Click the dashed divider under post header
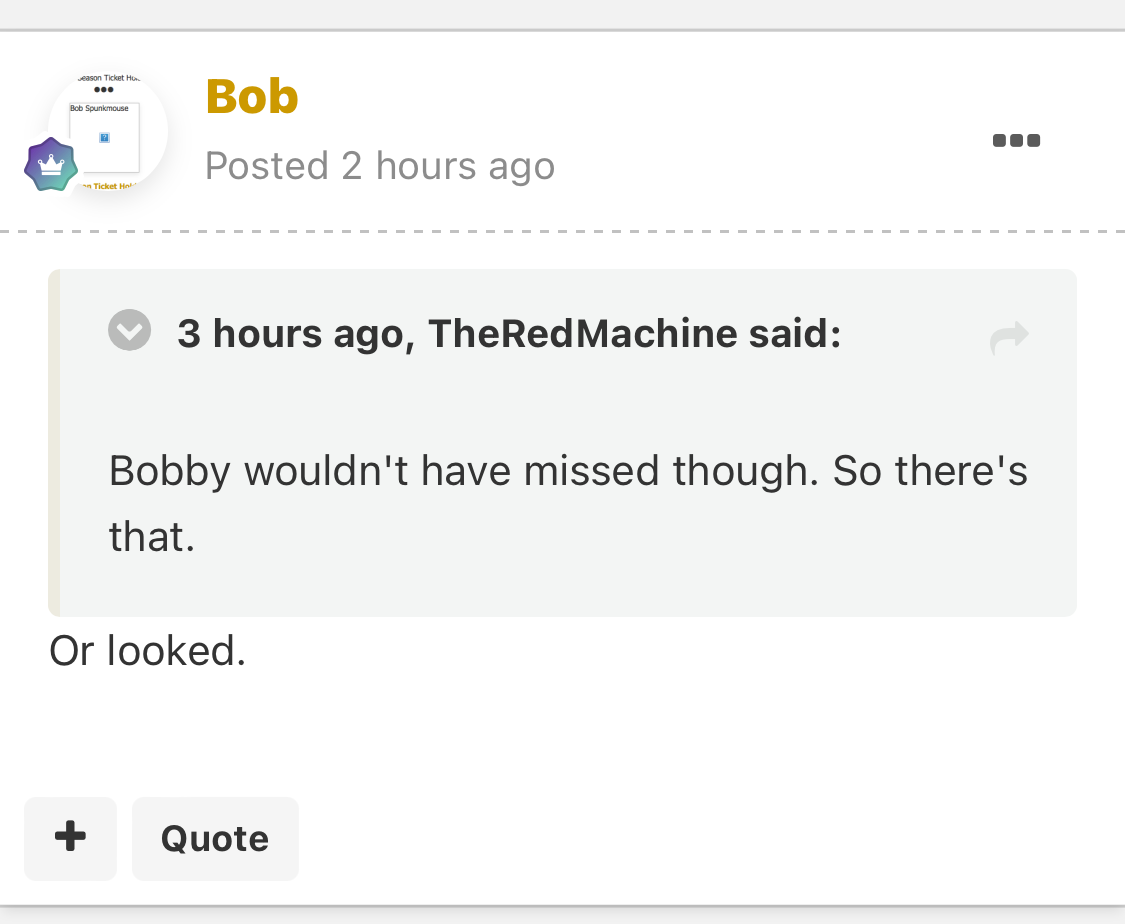The image size is (1125, 924). pyautogui.click(x=562, y=231)
